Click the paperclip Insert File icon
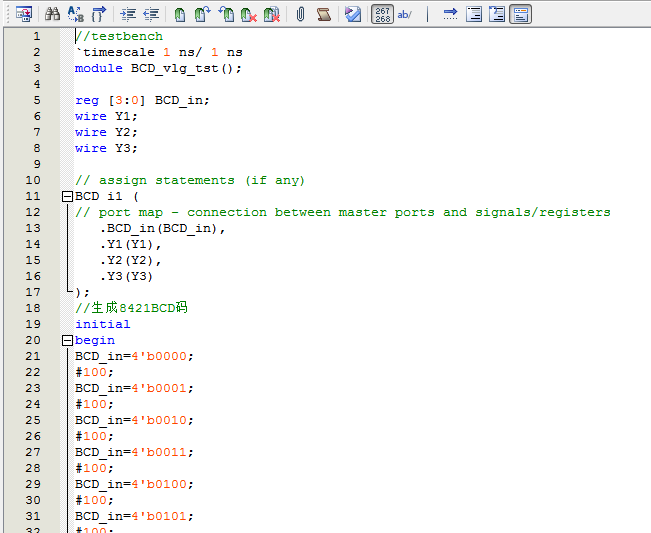 pos(300,14)
